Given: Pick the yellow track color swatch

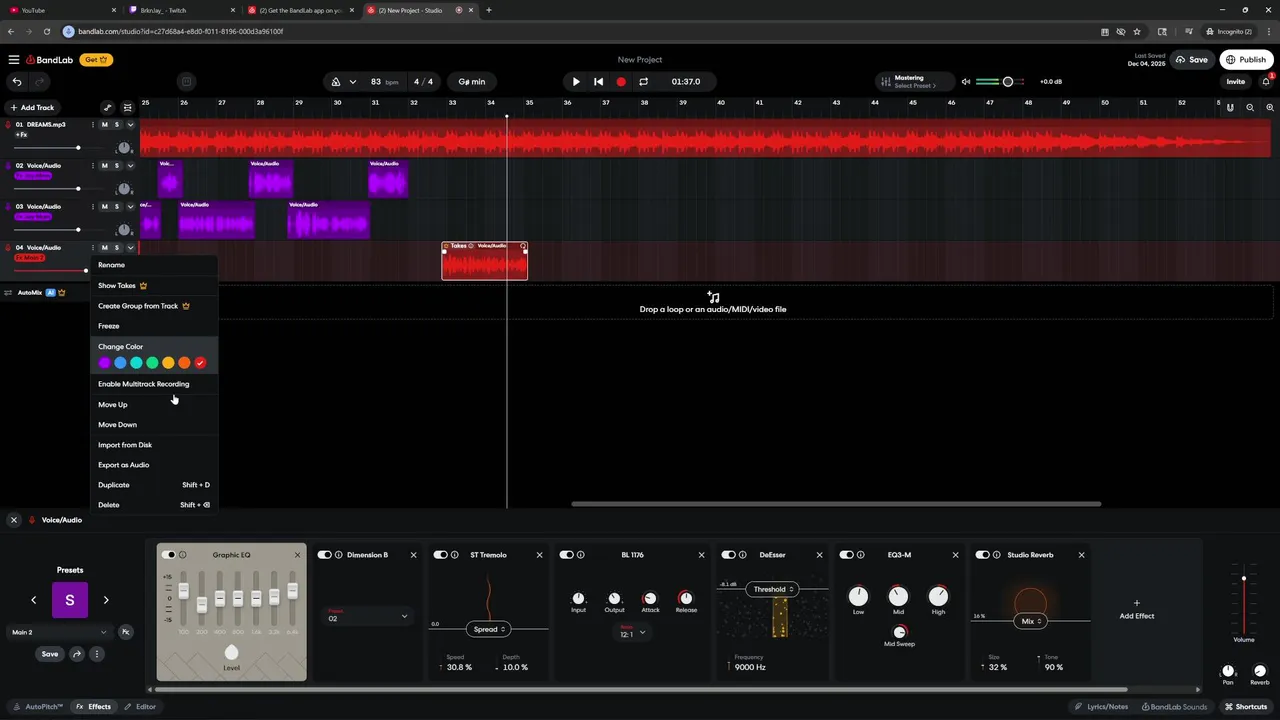Looking at the screenshot, I should (x=168, y=363).
